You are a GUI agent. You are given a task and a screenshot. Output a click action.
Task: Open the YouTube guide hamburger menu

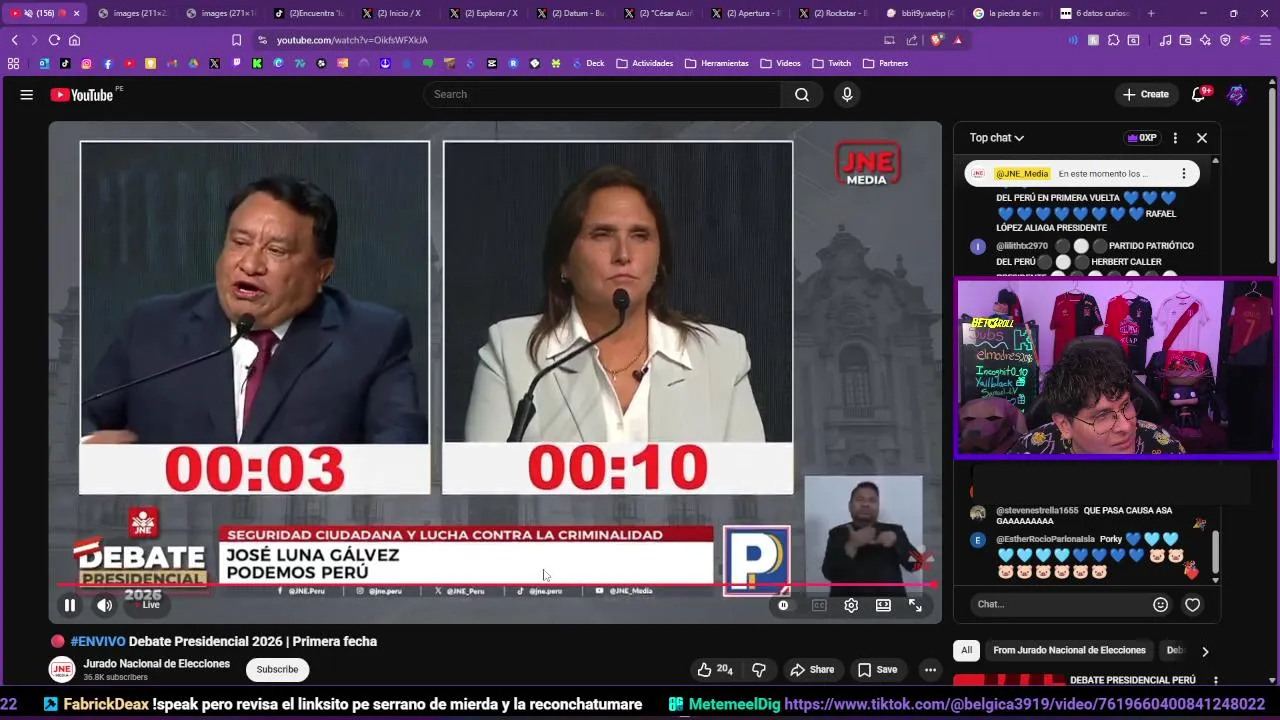(27, 94)
